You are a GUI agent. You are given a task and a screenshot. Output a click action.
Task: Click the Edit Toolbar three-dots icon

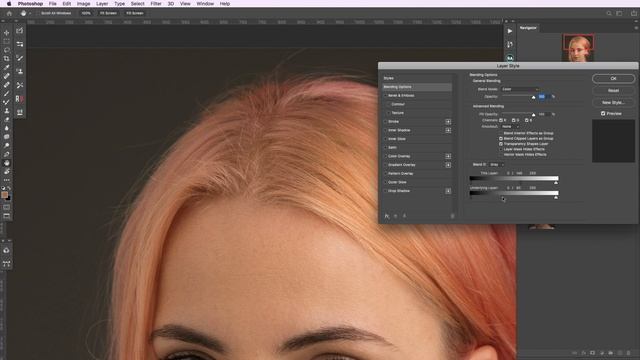tap(7, 180)
